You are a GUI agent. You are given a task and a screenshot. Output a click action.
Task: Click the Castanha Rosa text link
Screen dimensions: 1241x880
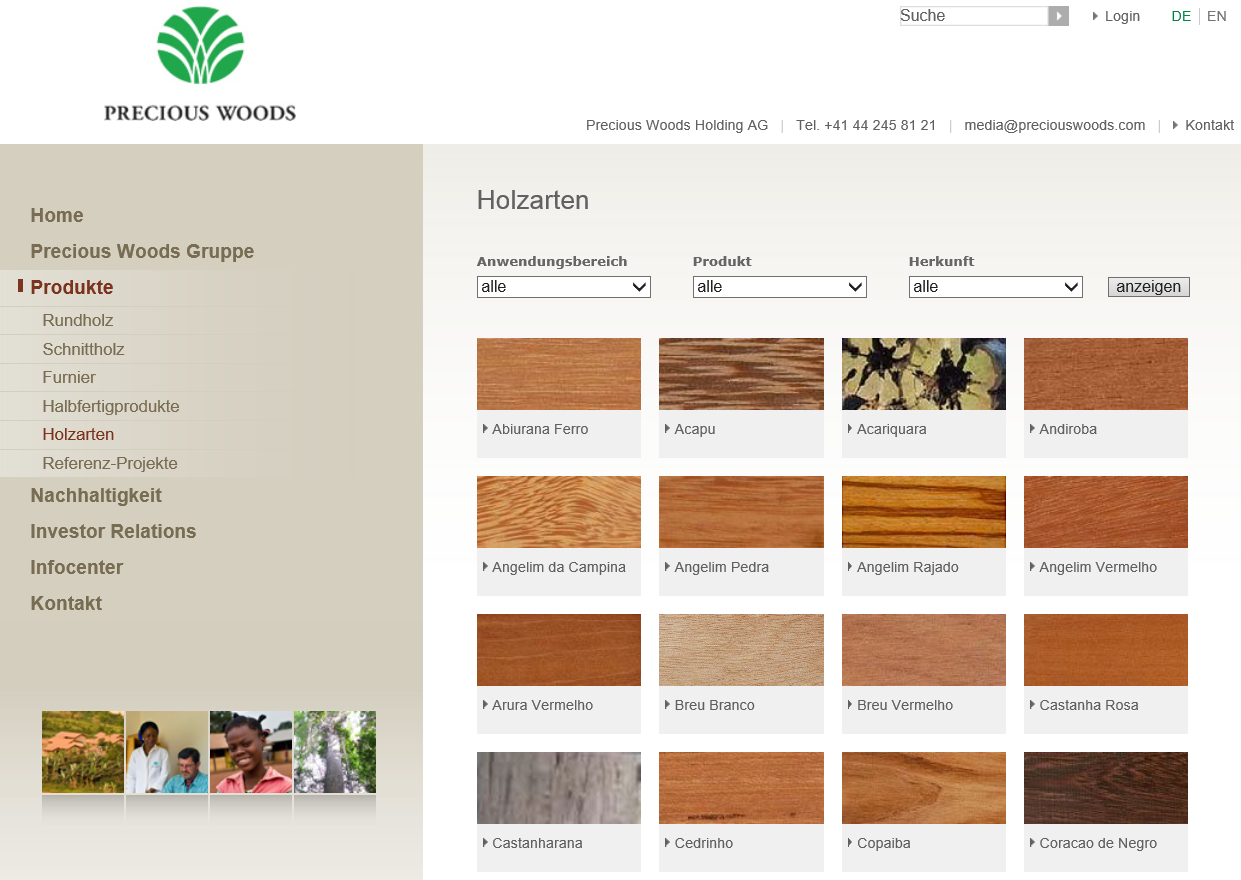coord(1089,705)
